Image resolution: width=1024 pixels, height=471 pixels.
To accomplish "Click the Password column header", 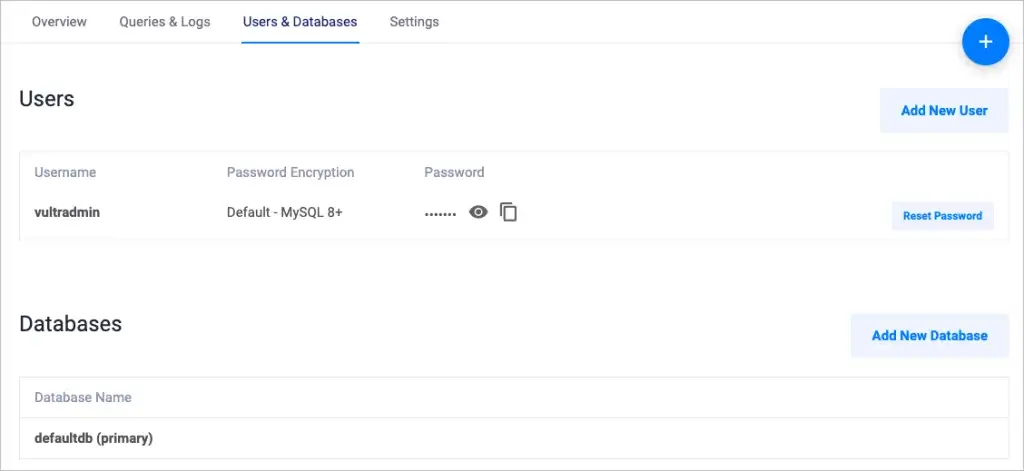I will tap(454, 172).
